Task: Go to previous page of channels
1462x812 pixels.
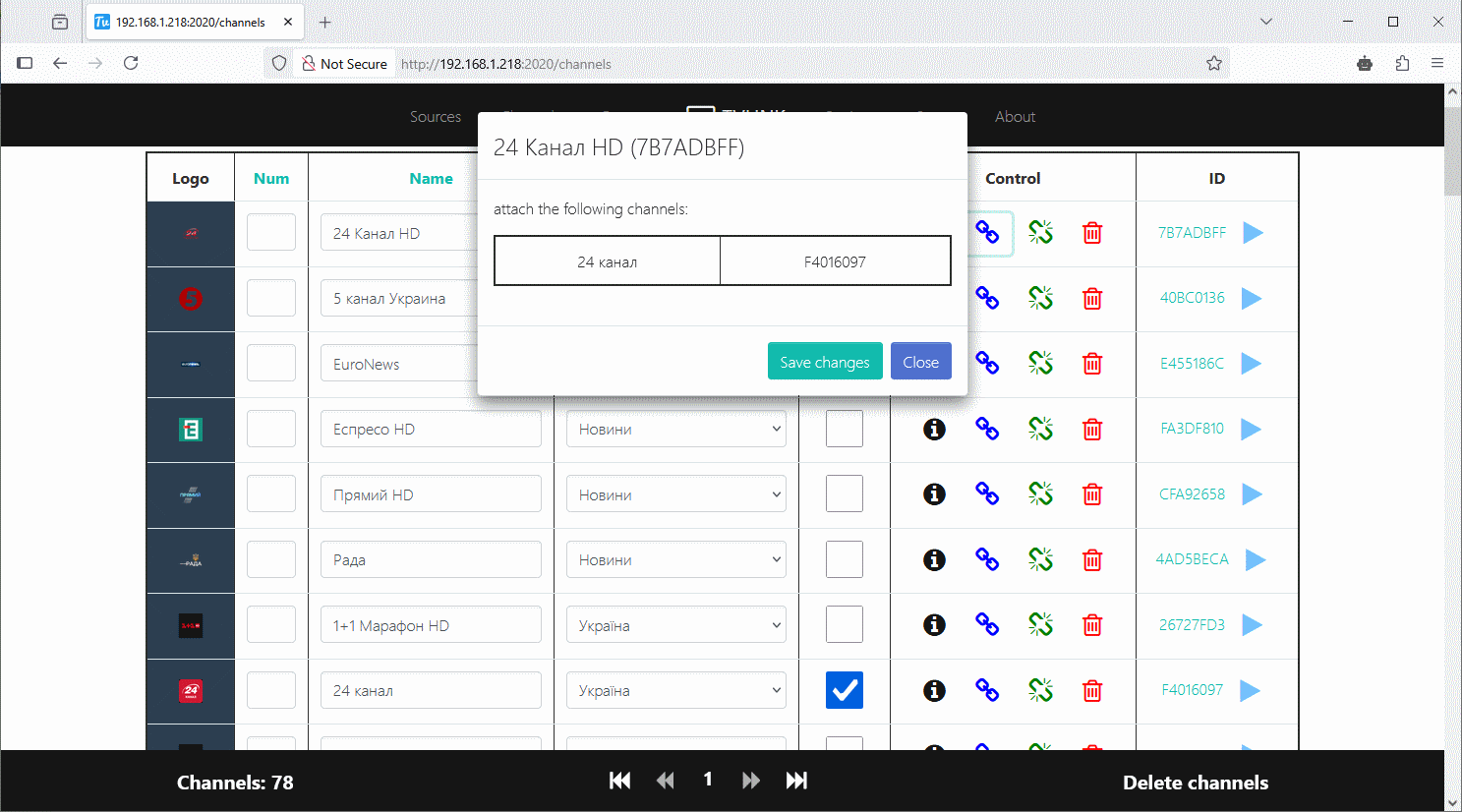Action: click(x=666, y=781)
